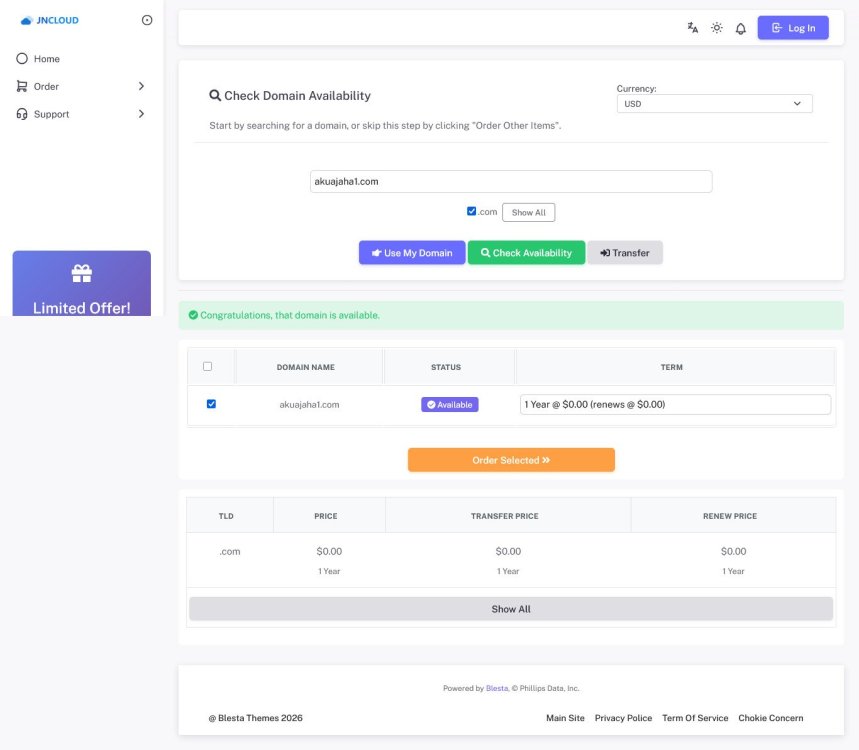Click the sidebar collapse circle icon
Screen dimensions: 859x750
coord(147,20)
